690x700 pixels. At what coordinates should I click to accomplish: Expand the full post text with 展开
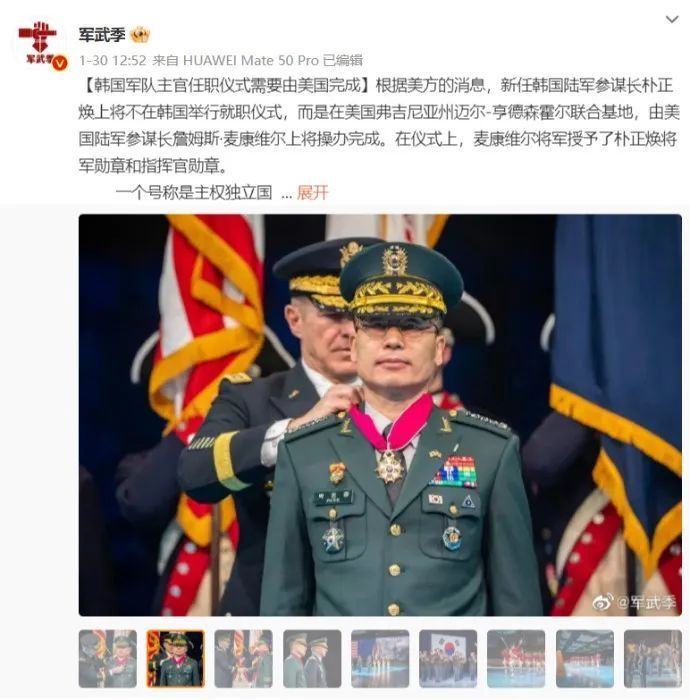[312, 193]
